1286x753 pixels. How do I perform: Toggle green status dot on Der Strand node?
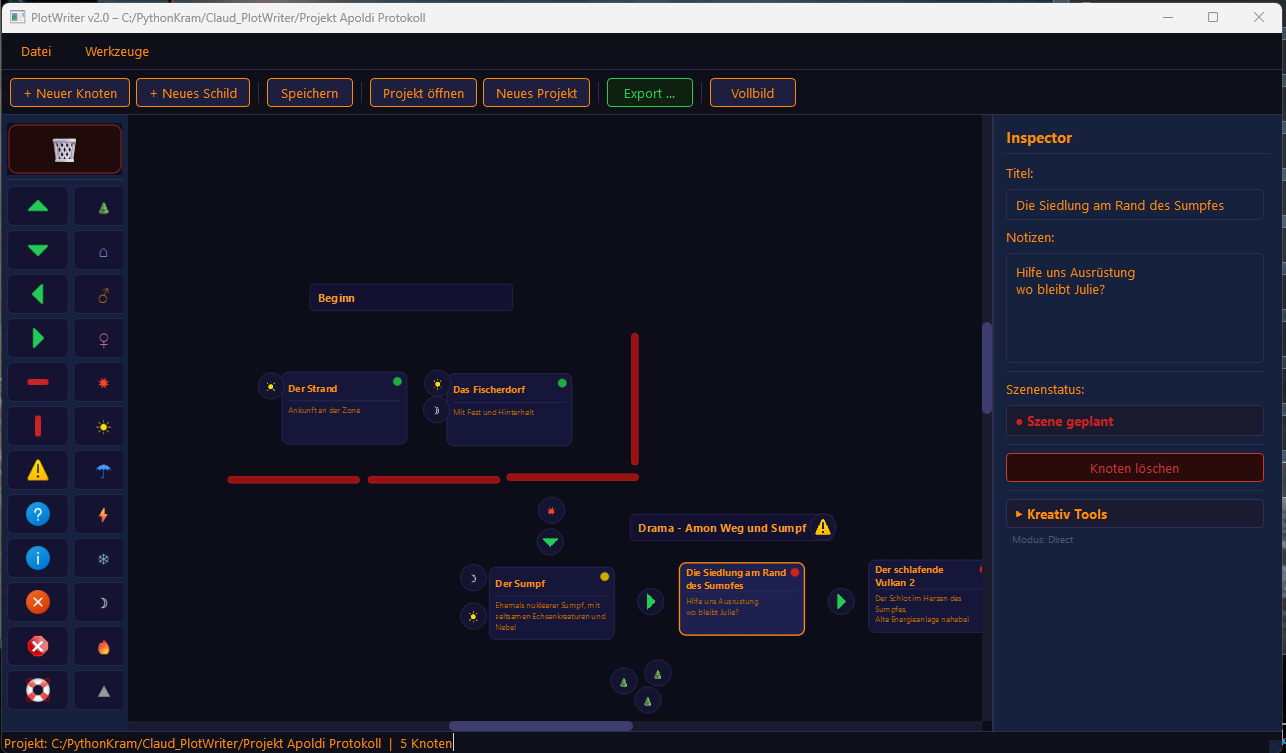397,381
